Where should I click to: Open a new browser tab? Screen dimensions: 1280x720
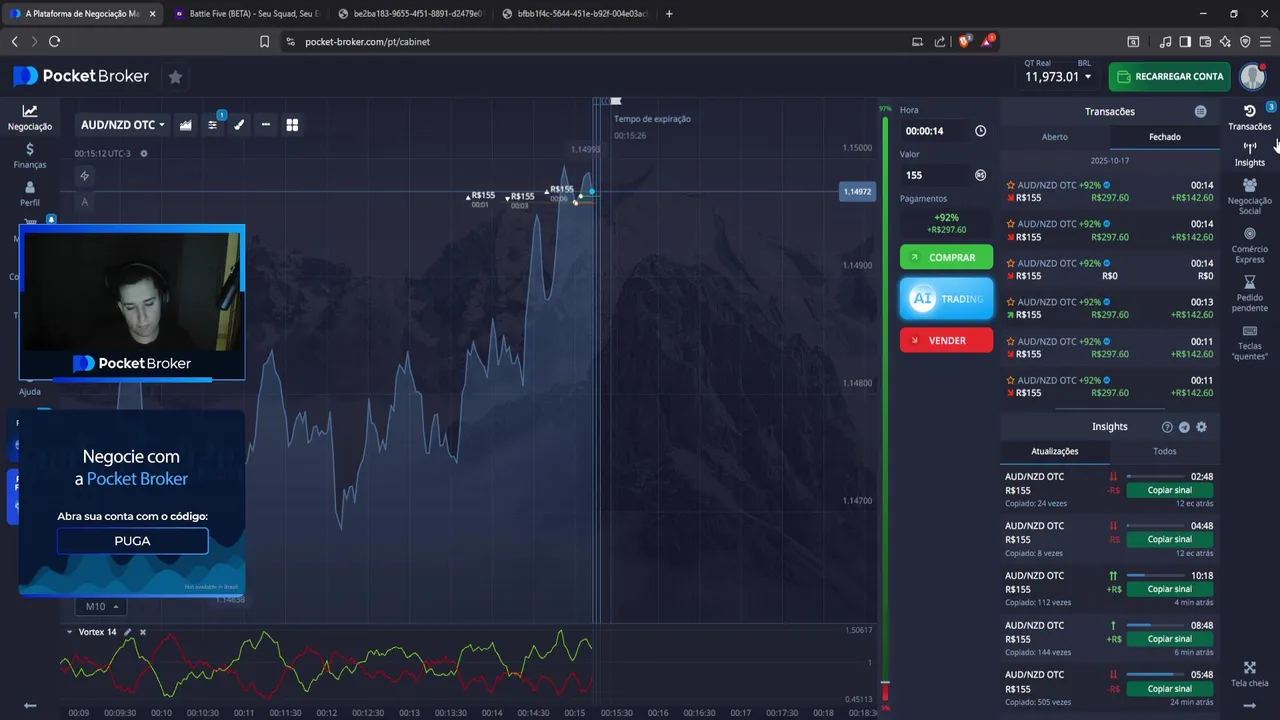(x=669, y=14)
